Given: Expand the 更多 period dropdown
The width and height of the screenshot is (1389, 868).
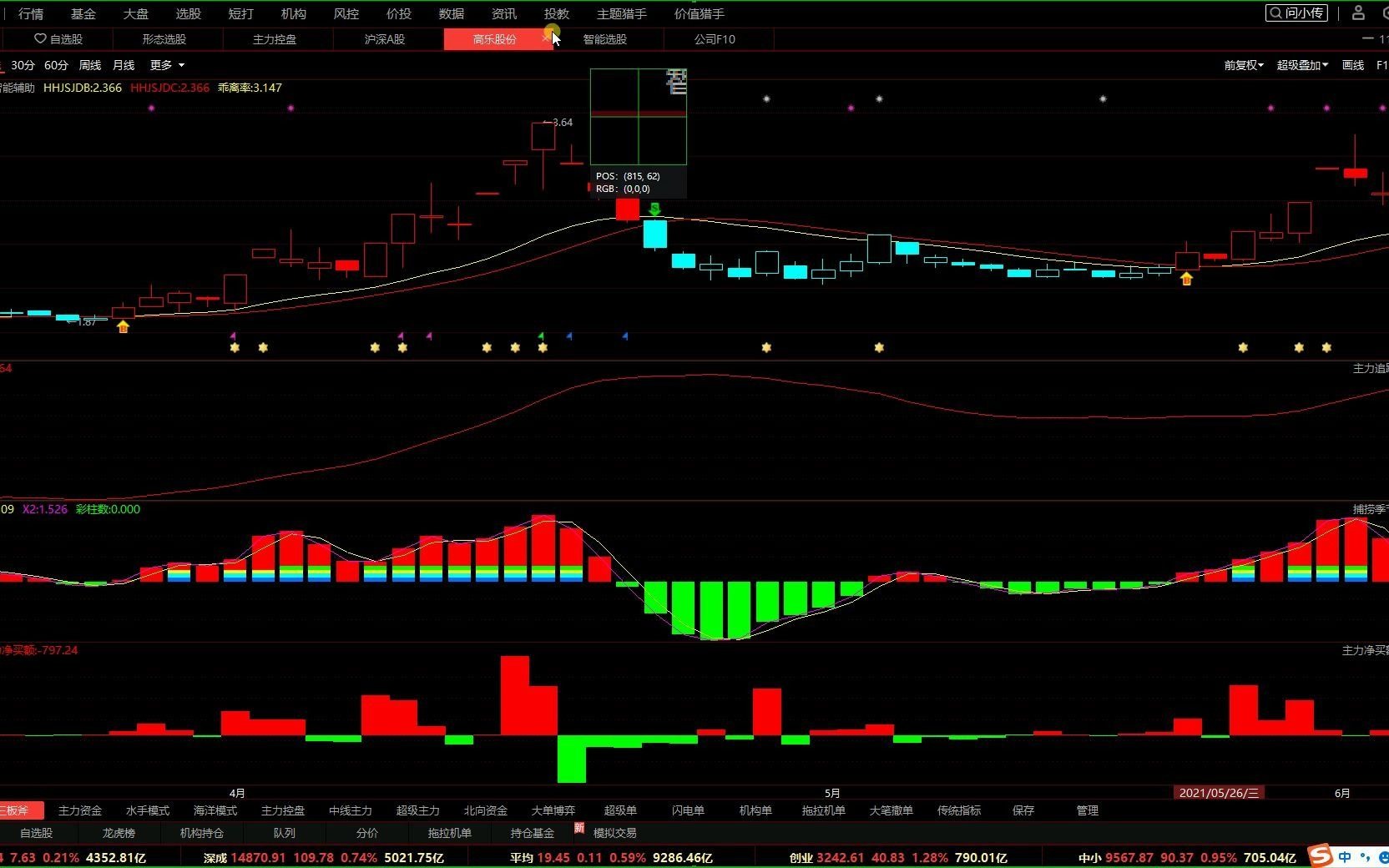Looking at the screenshot, I should coord(167,65).
